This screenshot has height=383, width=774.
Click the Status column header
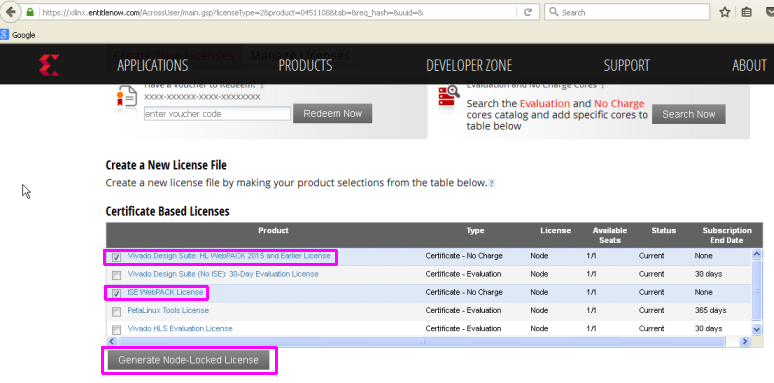click(663, 230)
